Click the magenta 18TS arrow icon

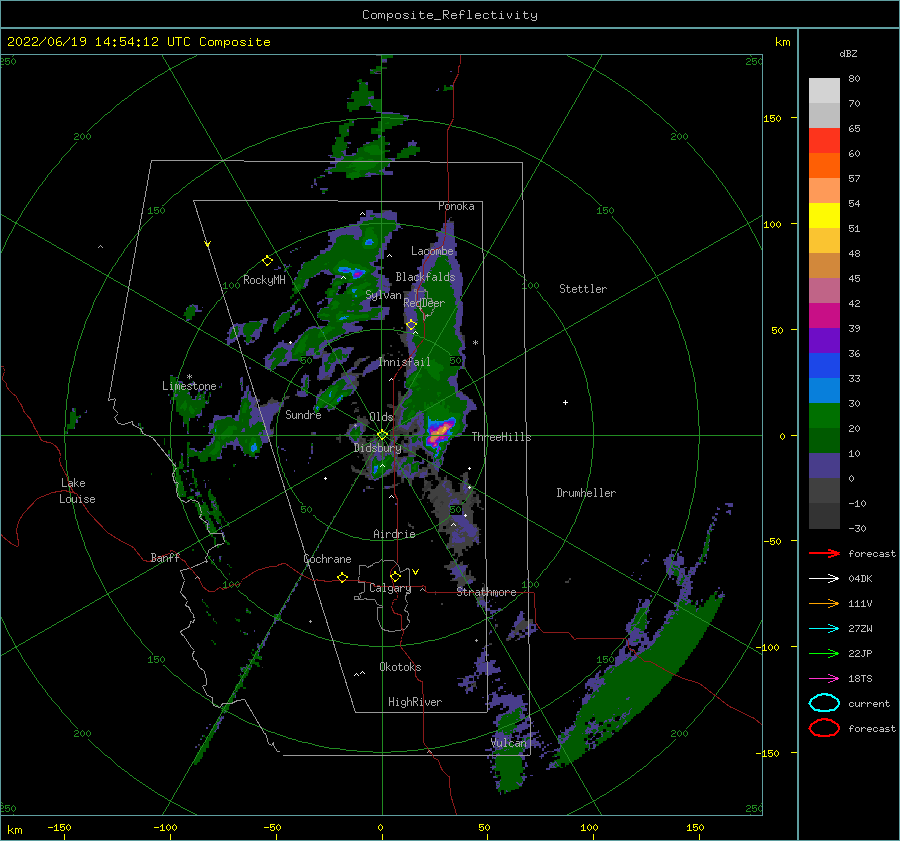[x=824, y=679]
